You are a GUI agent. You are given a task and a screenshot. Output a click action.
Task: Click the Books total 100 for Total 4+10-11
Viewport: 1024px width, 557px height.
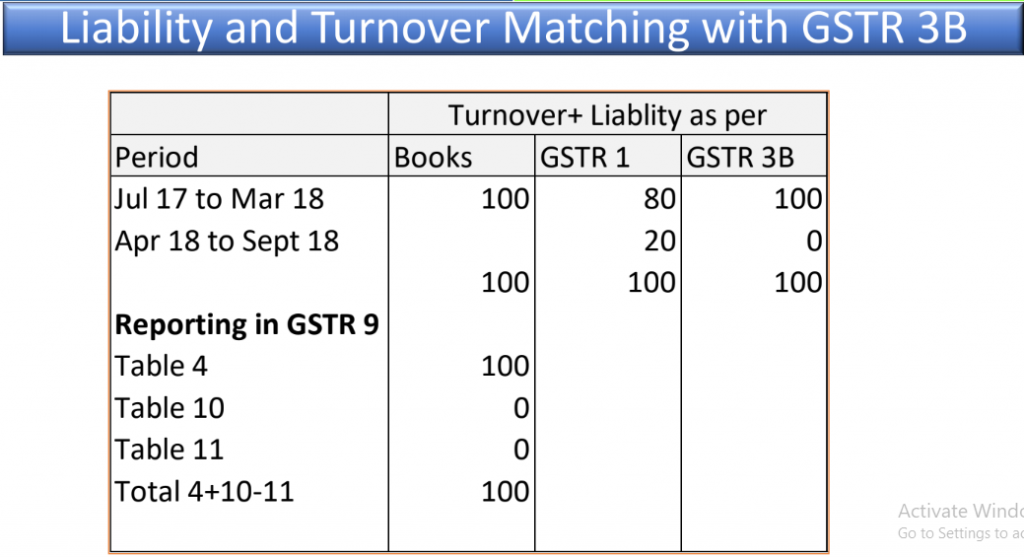pyautogui.click(x=505, y=492)
